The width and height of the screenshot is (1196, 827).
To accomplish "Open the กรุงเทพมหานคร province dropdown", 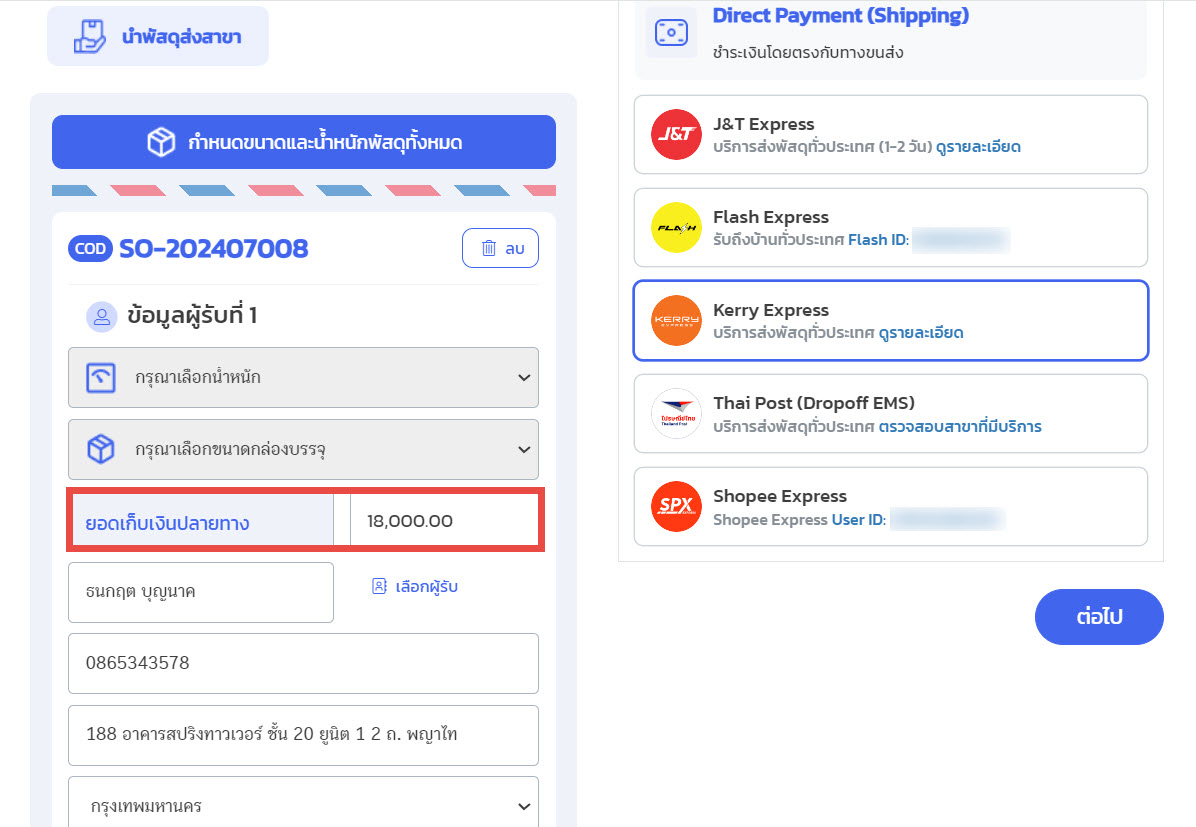I will click(x=303, y=806).
